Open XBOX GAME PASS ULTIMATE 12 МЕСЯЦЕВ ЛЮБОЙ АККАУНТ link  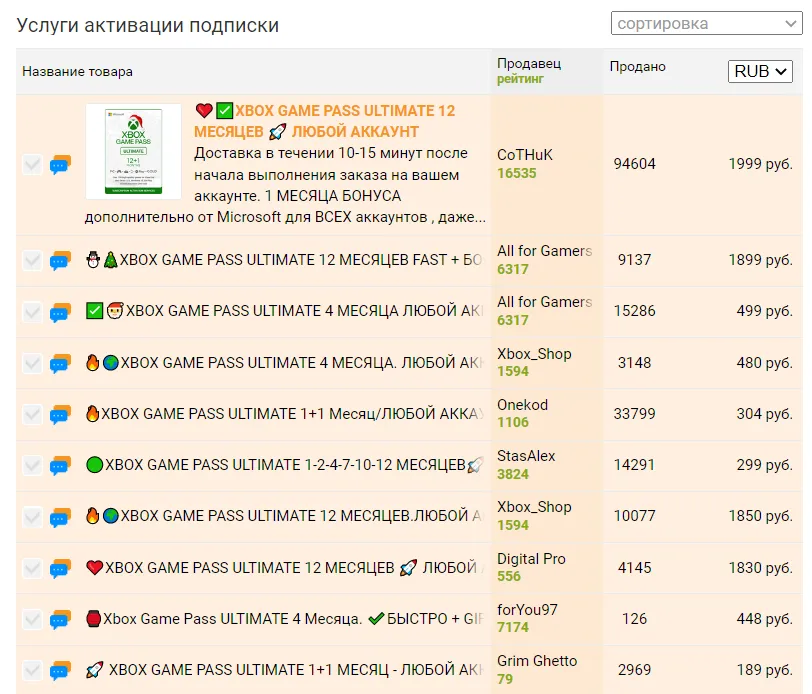325,121
